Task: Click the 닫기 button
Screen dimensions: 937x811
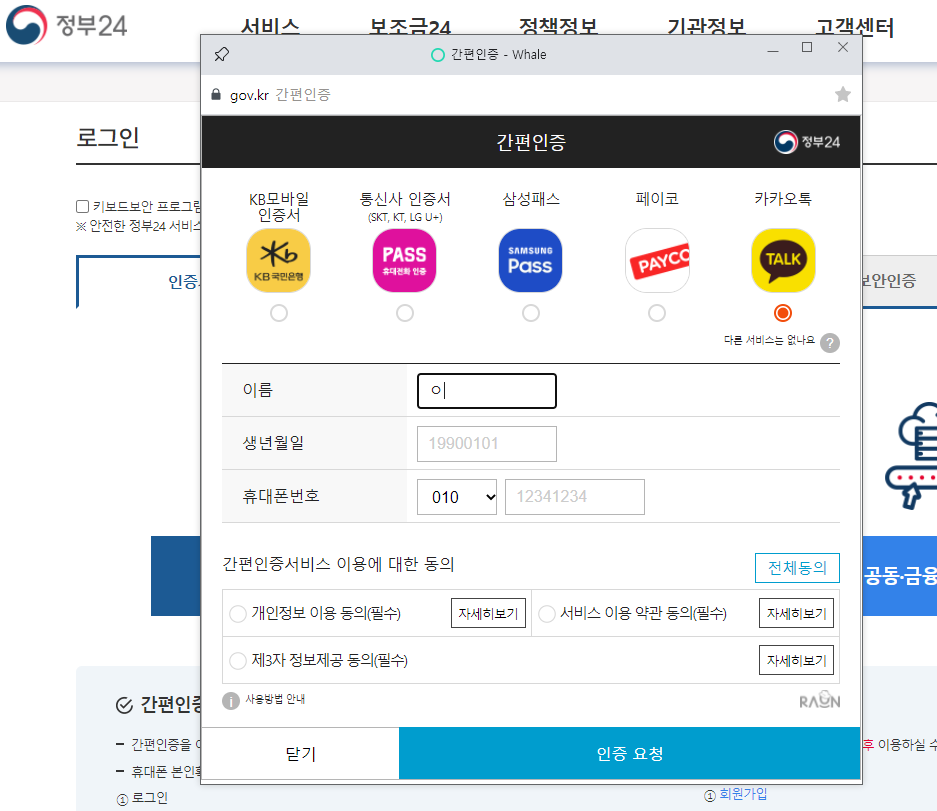Action: click(x=301, y=753)
